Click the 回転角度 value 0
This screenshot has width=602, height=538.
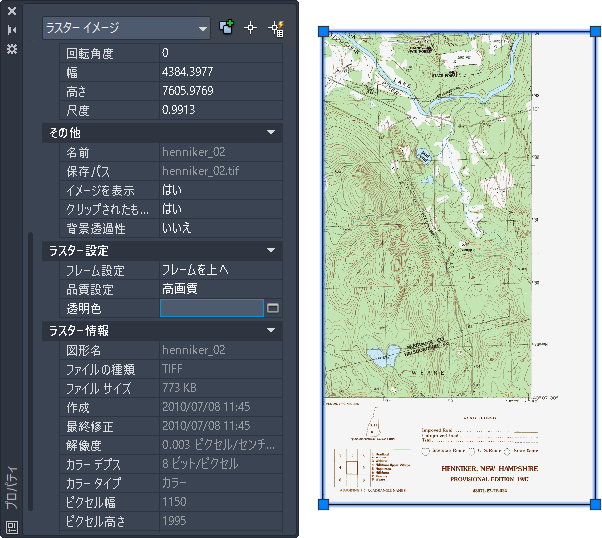click(x=221, y=53)
